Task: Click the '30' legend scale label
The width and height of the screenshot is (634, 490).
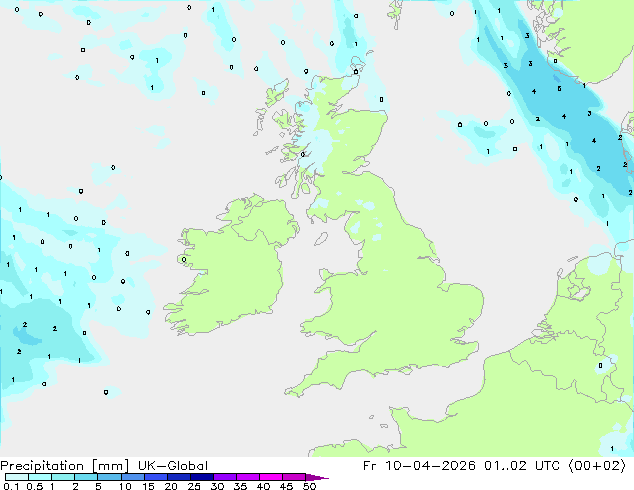Action: (217, 486)
